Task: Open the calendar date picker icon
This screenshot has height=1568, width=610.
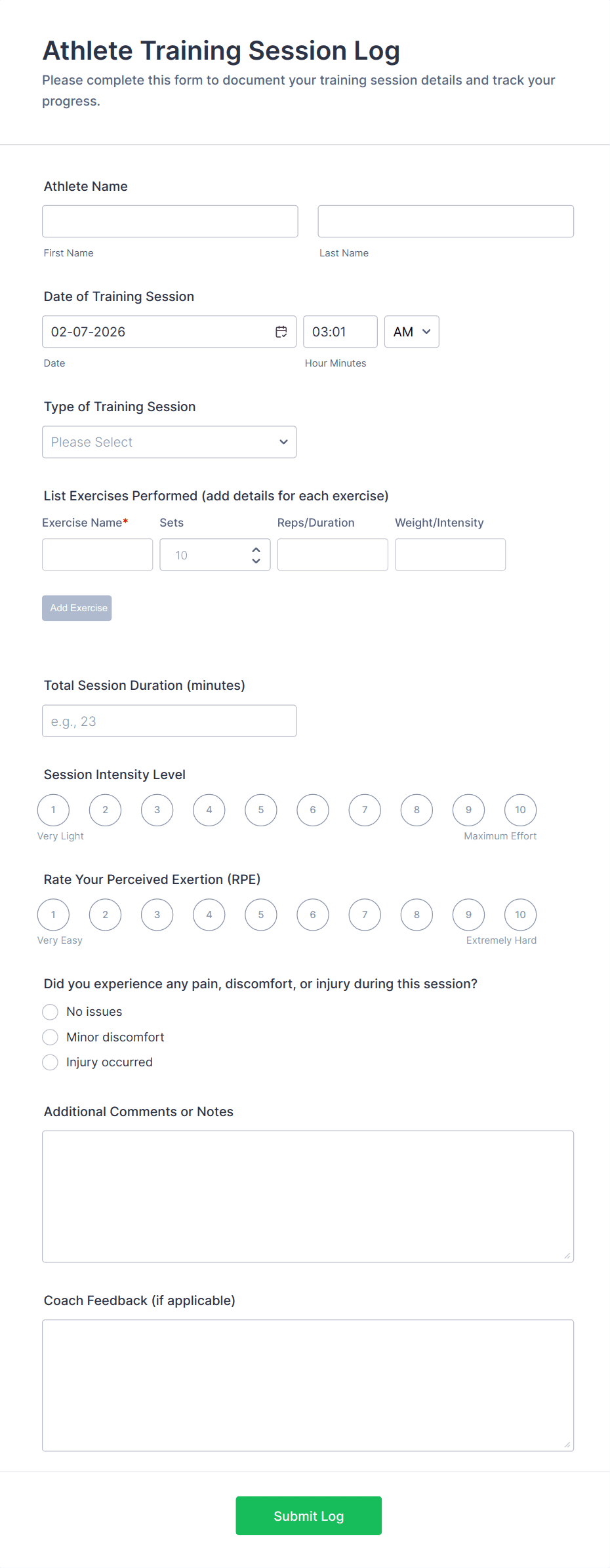Action: pos(281,332)
